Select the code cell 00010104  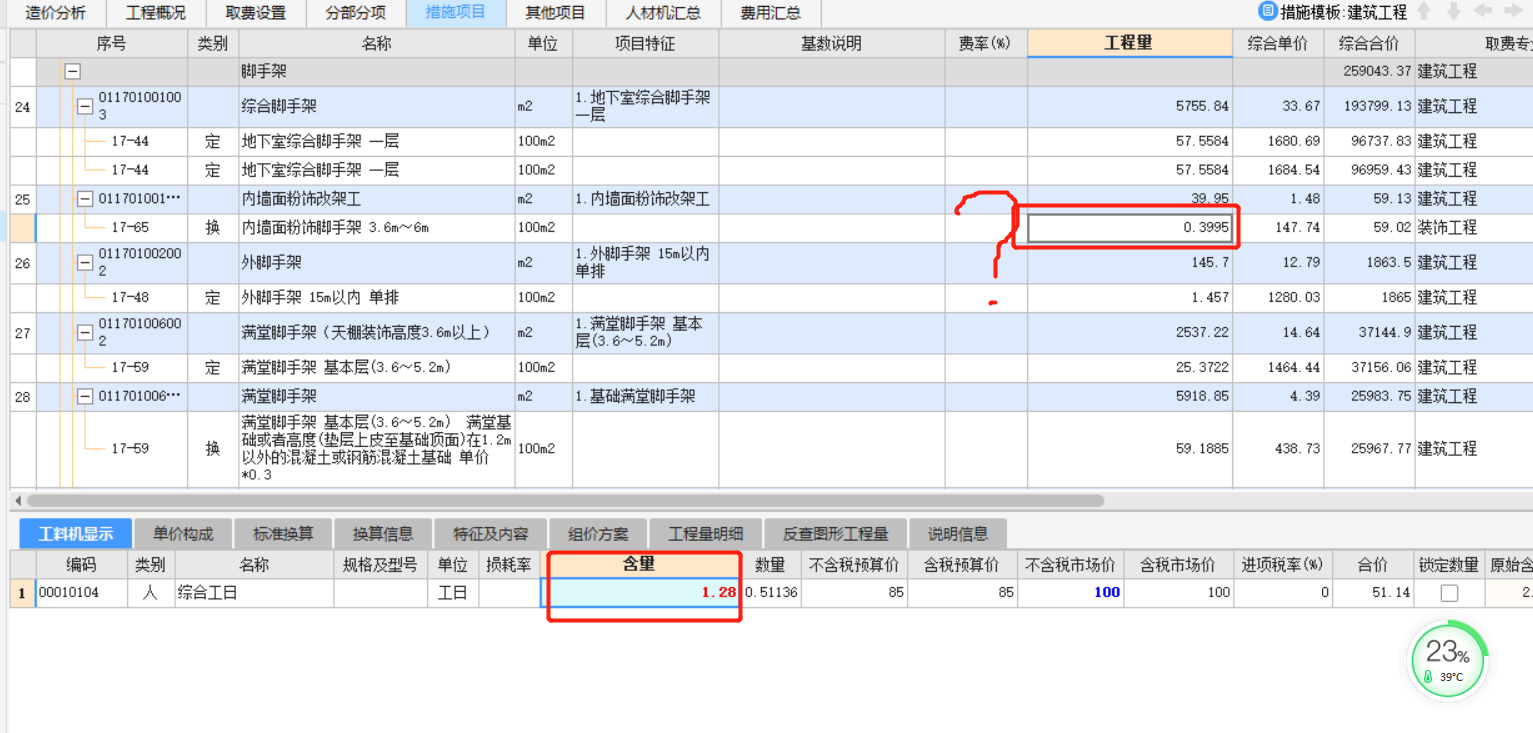tap(80, 593)
